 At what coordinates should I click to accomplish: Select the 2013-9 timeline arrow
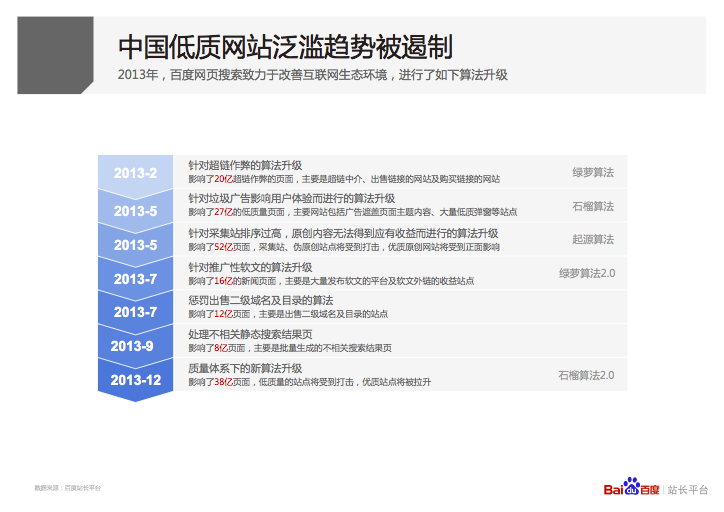coord(135,346)
